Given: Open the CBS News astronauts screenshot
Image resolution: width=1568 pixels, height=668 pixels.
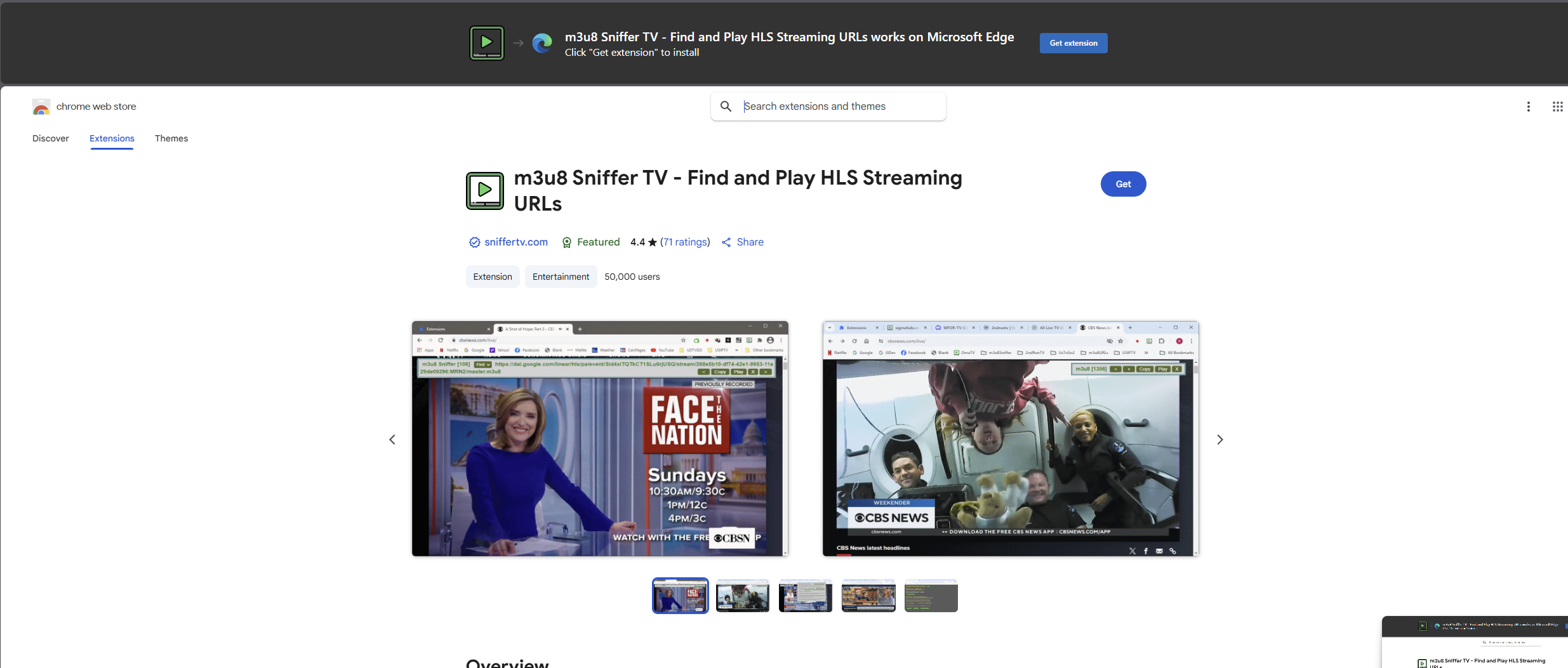Looking at the screenshot, I should [x=1011, y=438].
